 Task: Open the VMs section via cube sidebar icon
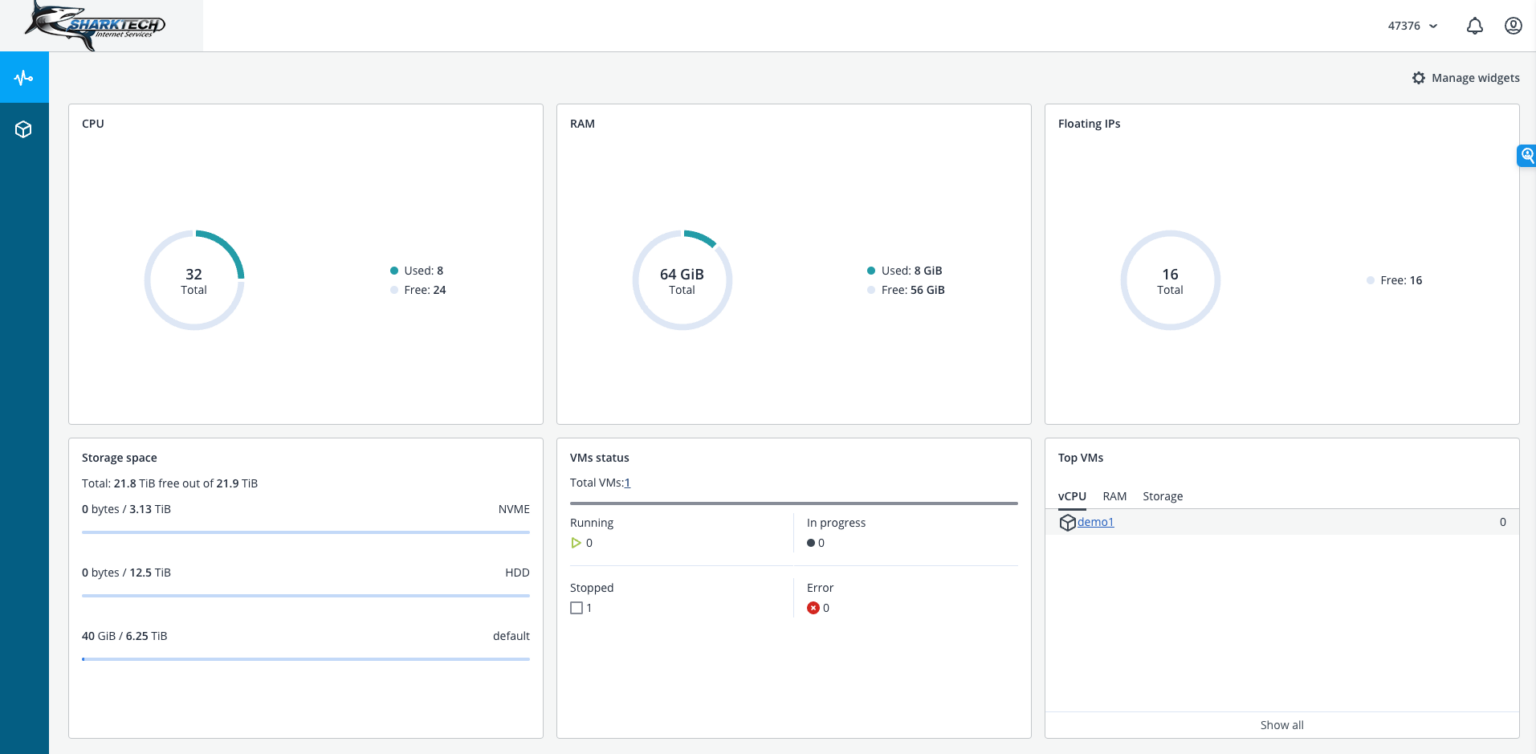coord(24,128)
